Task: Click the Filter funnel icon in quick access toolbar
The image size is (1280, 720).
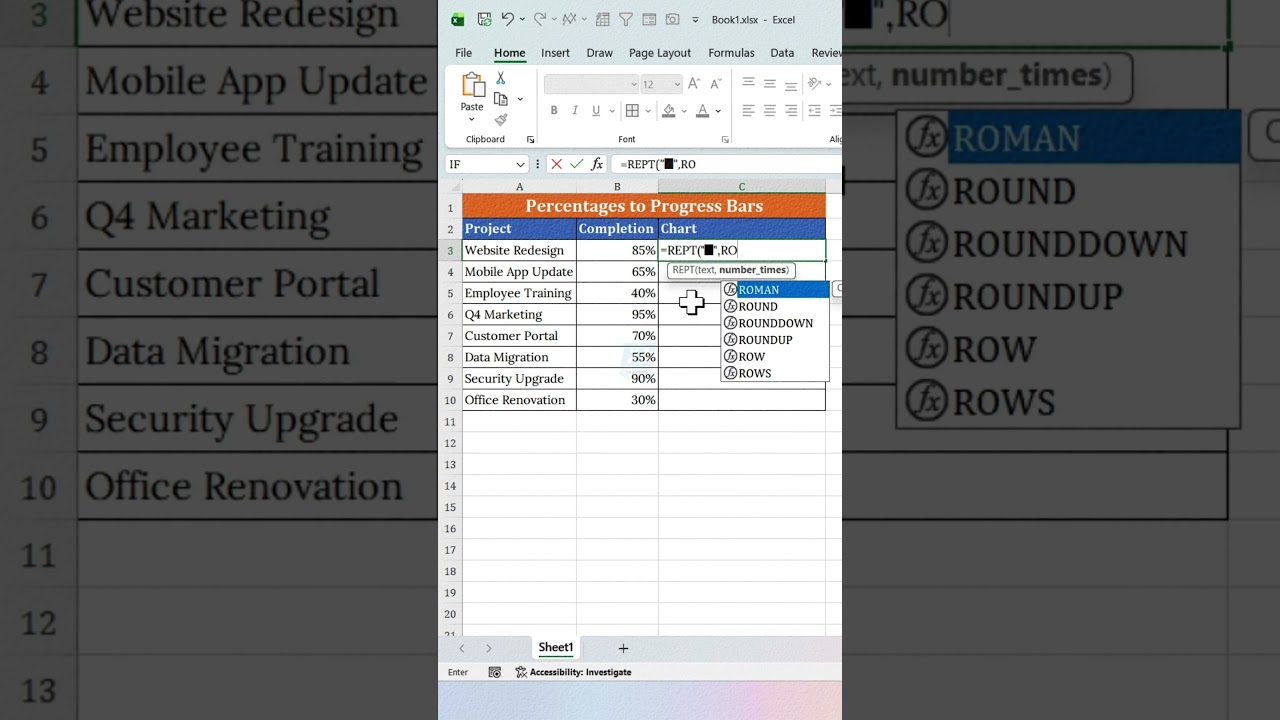Action: pos(625,19)
